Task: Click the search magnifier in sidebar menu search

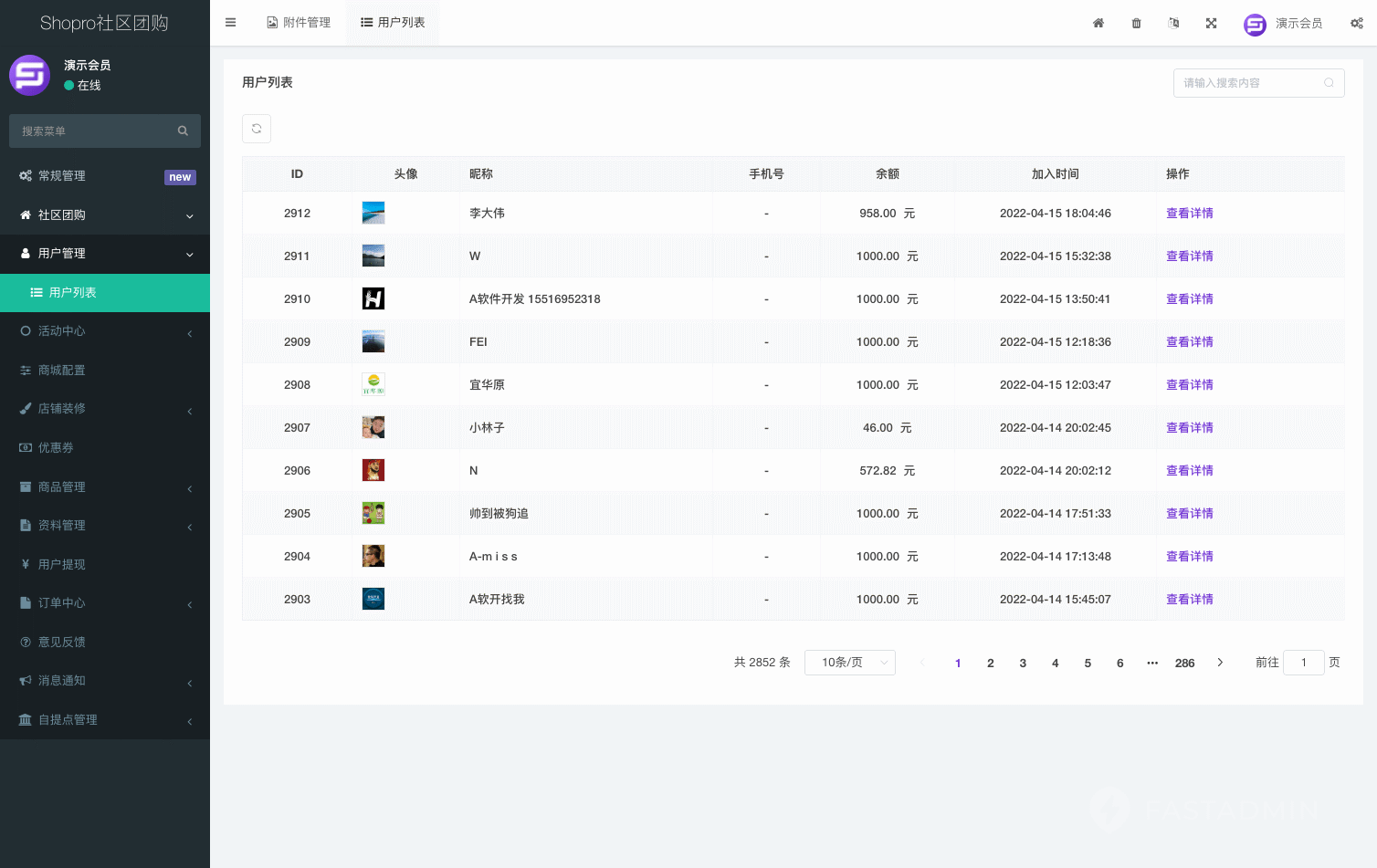Action: pyautogui.click(x=183, y=131)
